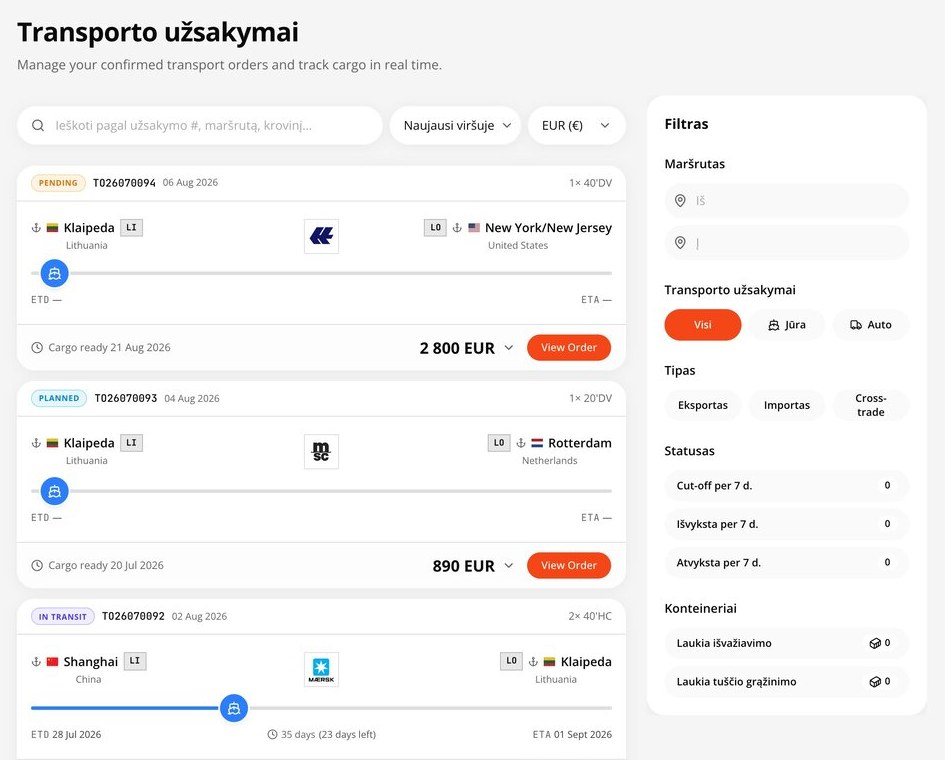
Task: Click the anchor icon beside Shanghai
Action: coord(36,662)
